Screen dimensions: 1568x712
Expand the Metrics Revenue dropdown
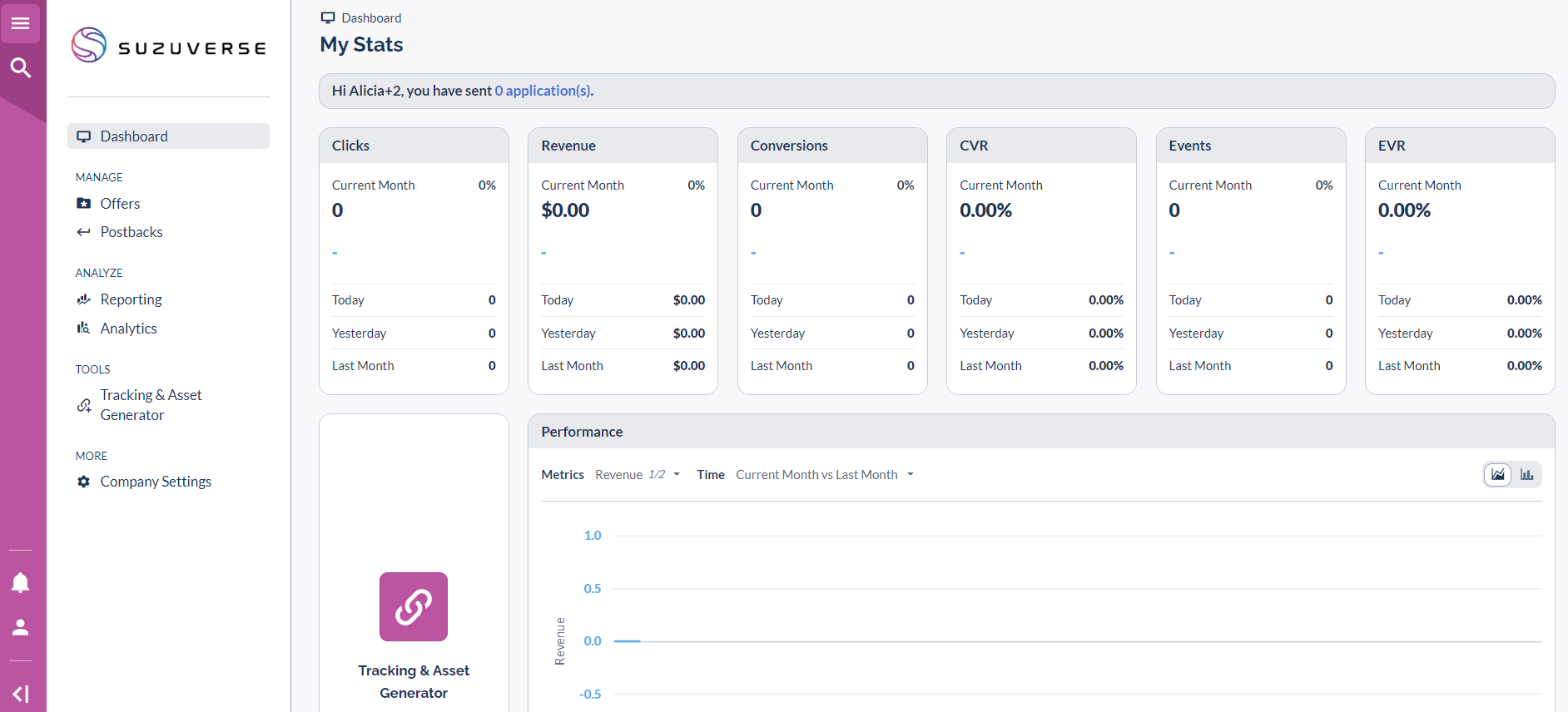[x=638, y=475]
